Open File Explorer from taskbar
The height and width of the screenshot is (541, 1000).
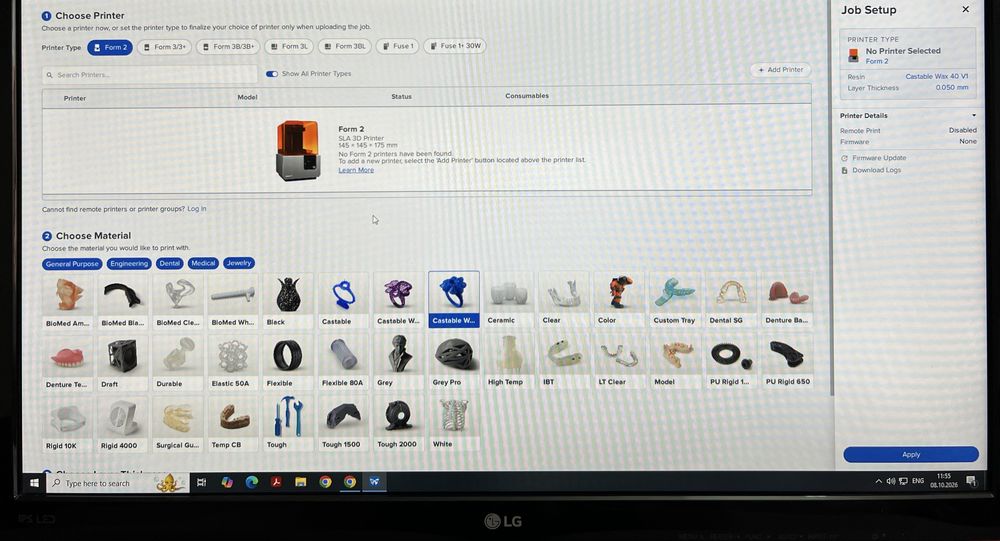tap(300, 482)
